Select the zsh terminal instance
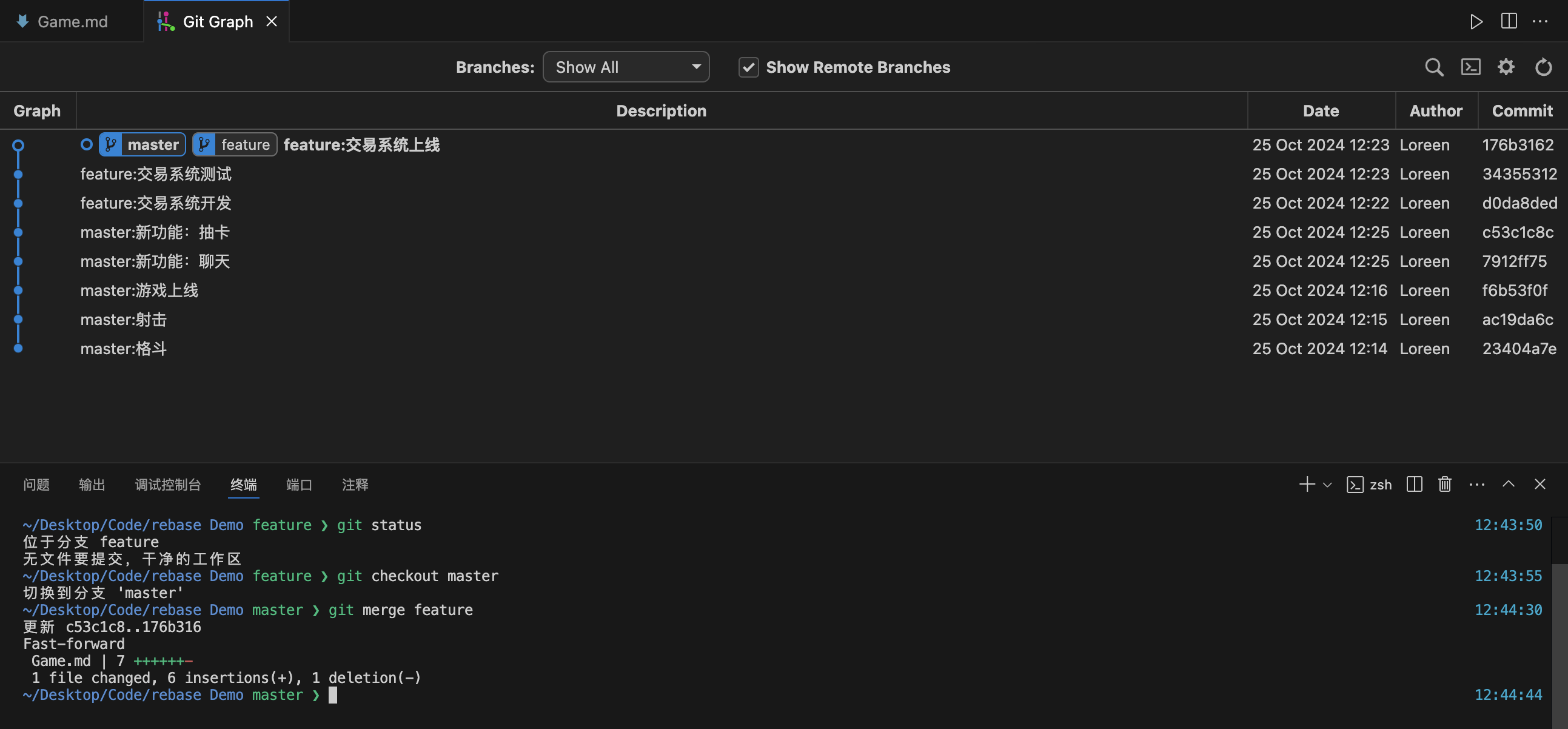The height and width of the screenshot is (729, 1568). click(x=1369, y=485)
